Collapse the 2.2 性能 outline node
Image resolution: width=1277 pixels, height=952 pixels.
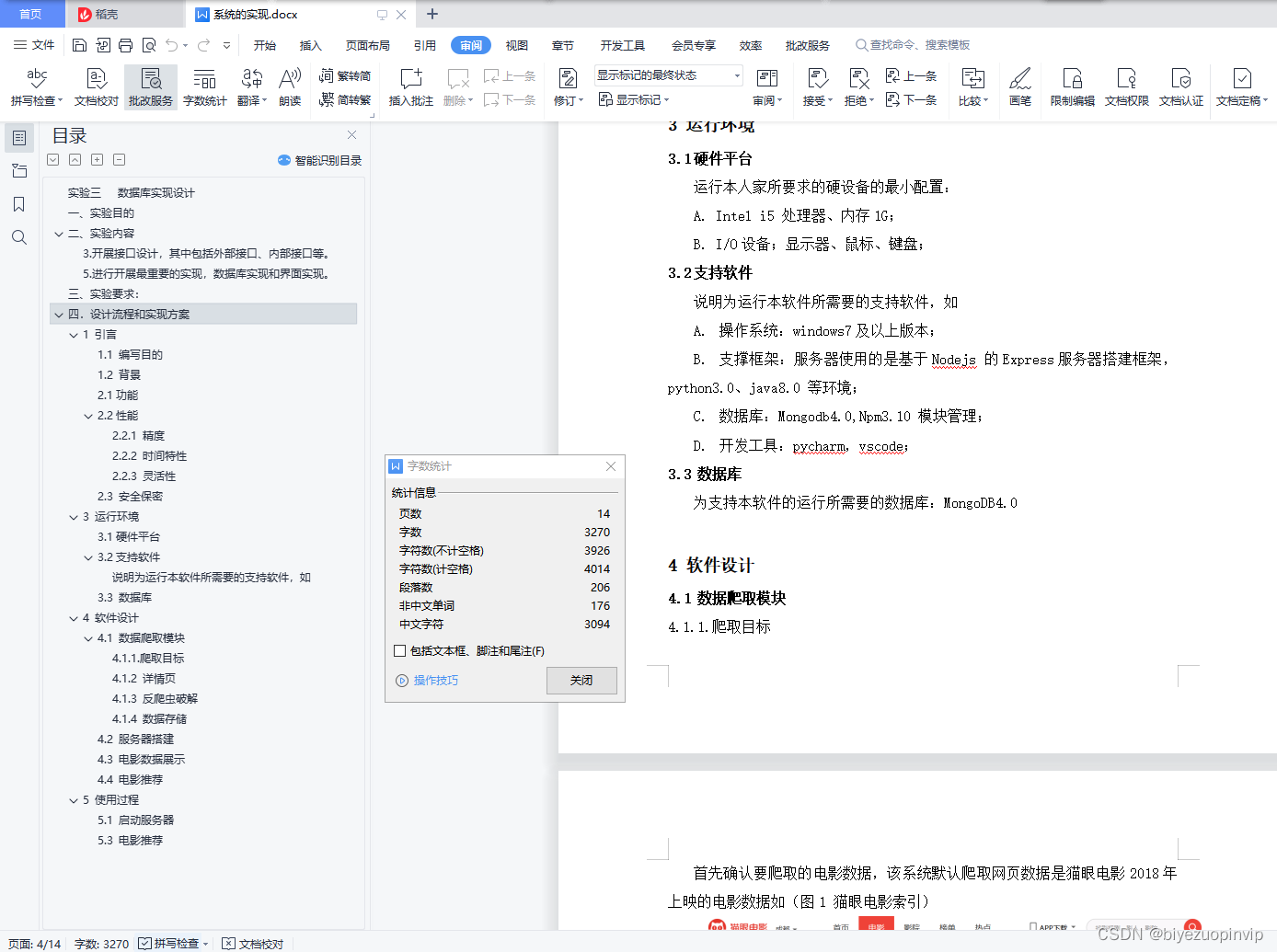pyautogui.click(x=88, y=416)
